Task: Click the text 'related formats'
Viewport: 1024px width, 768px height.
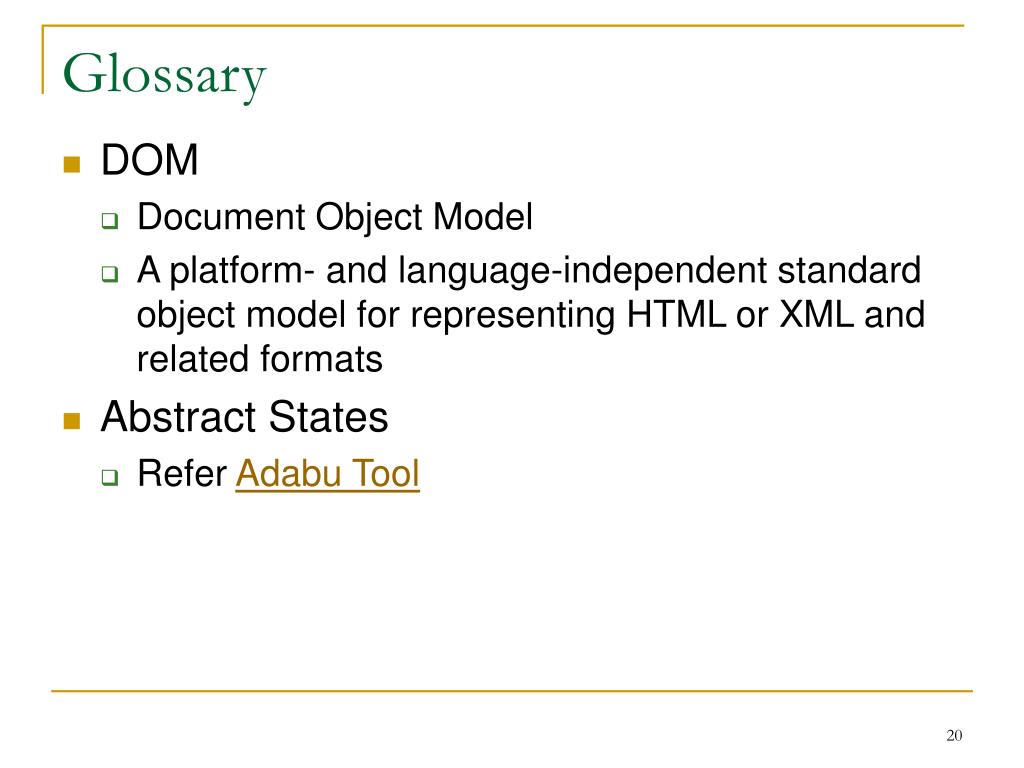Action: (260, 359)
